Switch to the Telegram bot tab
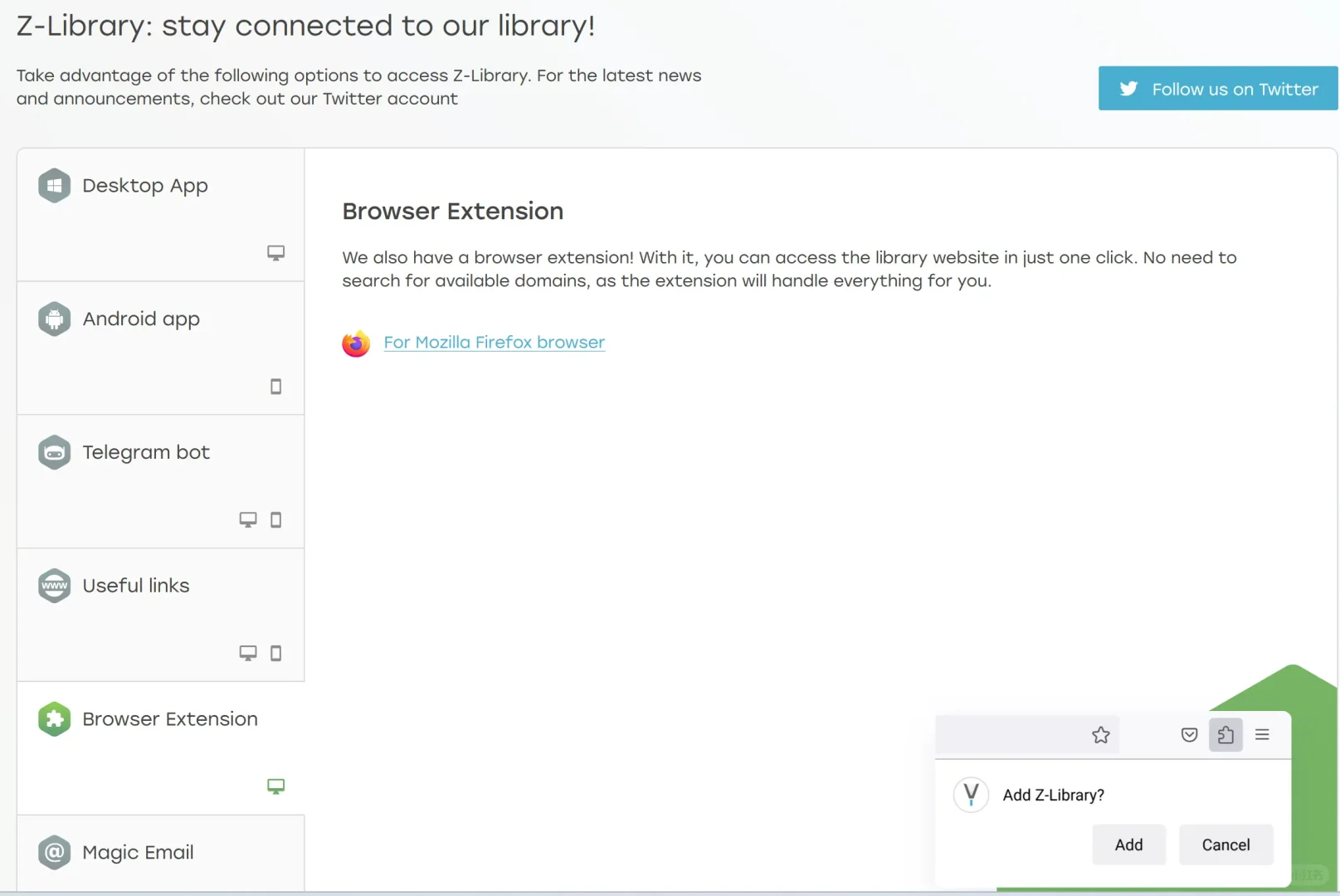 tap(160, 482)
